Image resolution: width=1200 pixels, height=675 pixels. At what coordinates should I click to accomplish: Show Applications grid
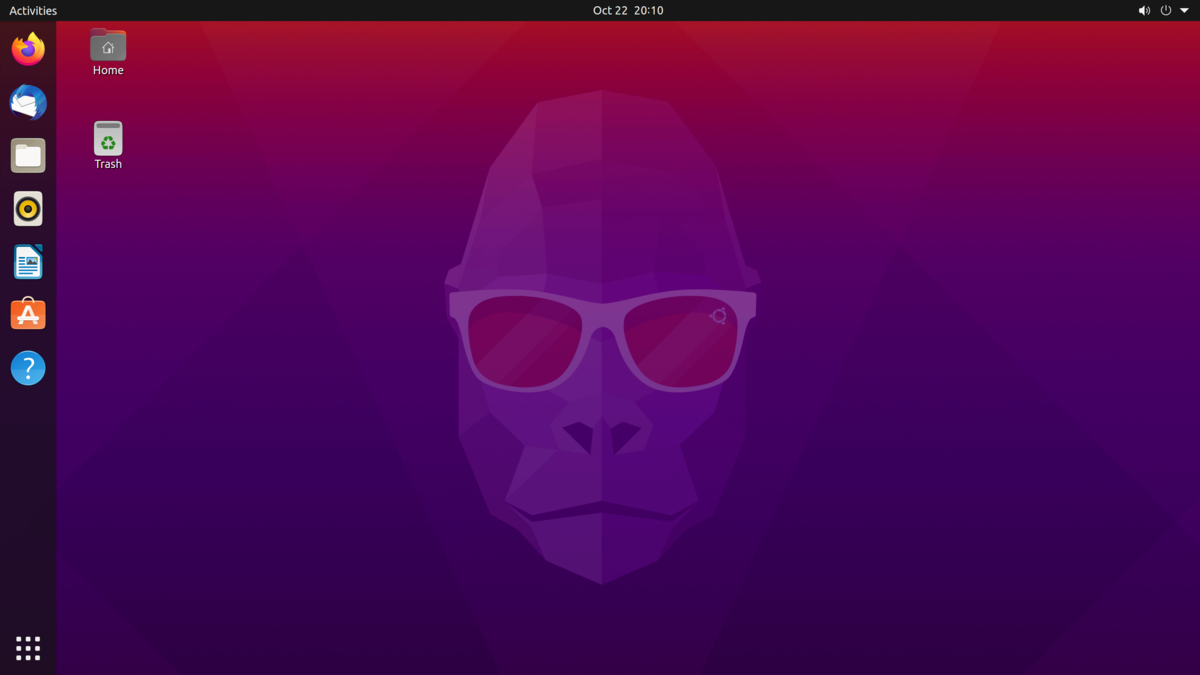(28, 648)
